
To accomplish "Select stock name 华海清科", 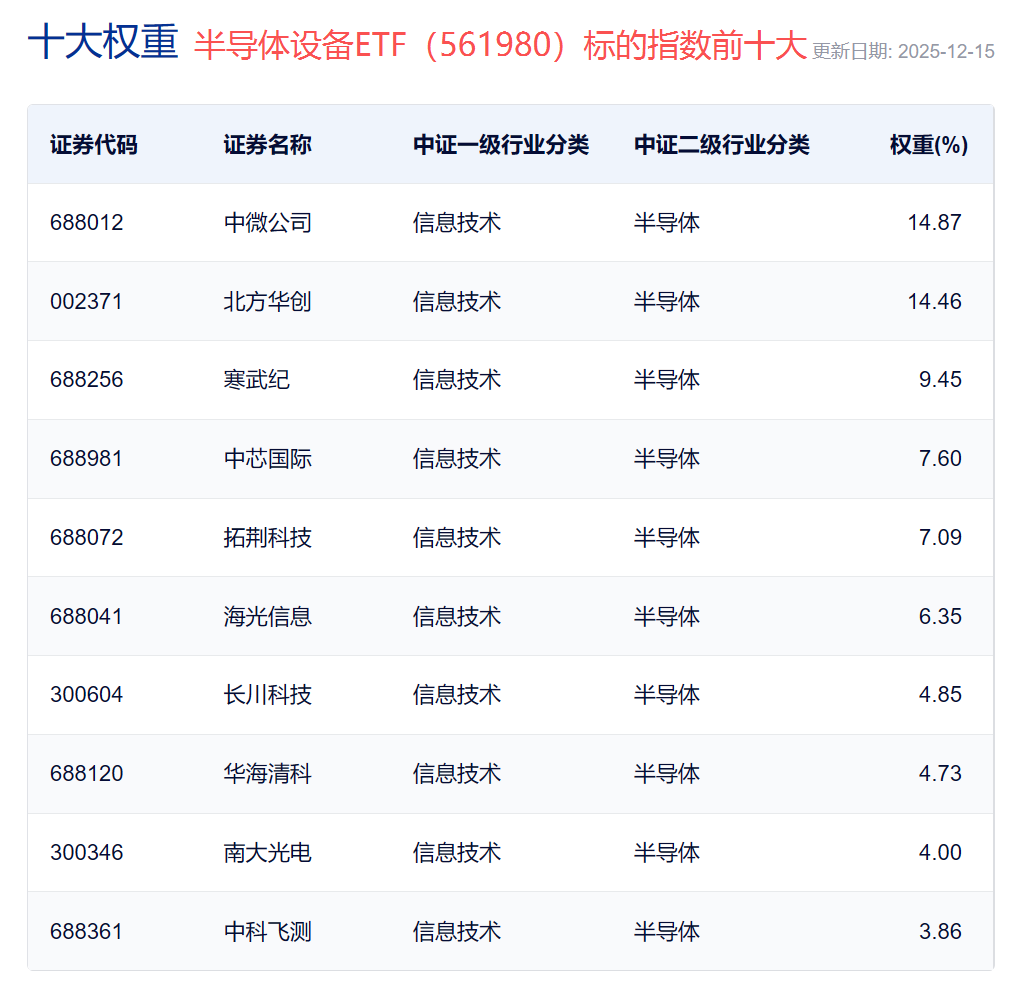I will (x=268, y=774).
